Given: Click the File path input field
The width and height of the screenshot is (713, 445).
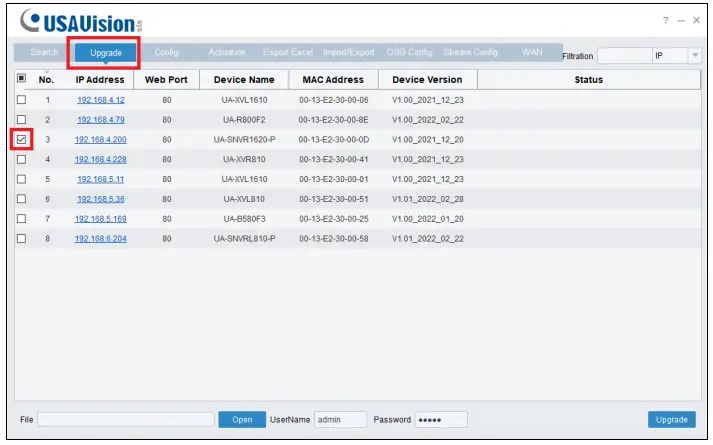Looking at the screenshot, I should click(126, 420).
